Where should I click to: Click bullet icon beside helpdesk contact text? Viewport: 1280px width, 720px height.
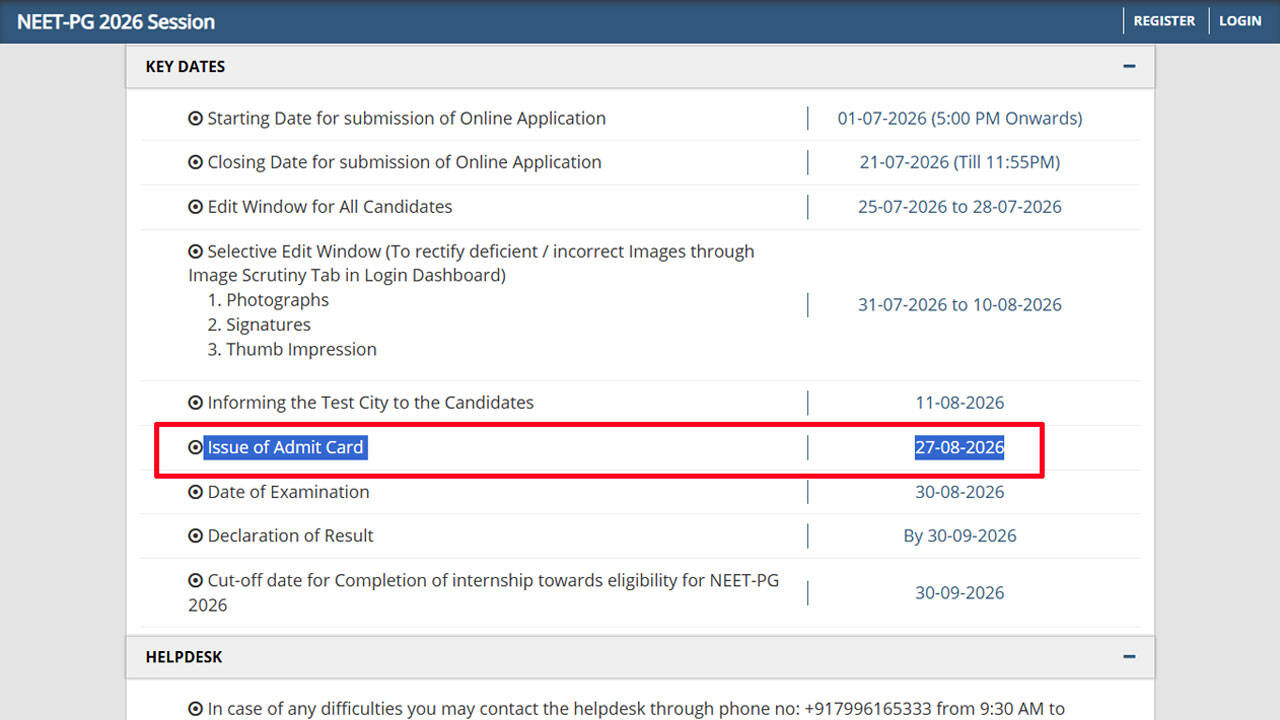pyautogui.click(x=195, y=708)
